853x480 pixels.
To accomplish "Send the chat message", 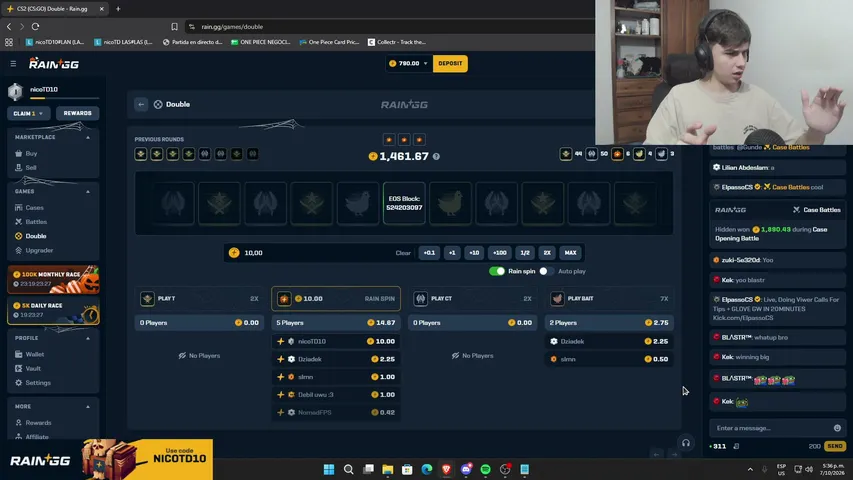I will [835, 446].
